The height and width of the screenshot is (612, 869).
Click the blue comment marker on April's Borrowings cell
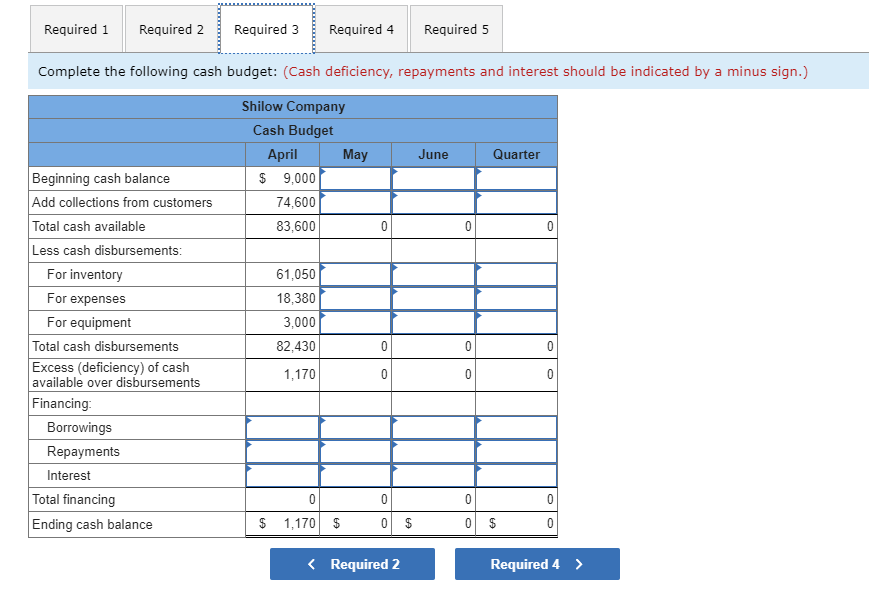point(248,420)
